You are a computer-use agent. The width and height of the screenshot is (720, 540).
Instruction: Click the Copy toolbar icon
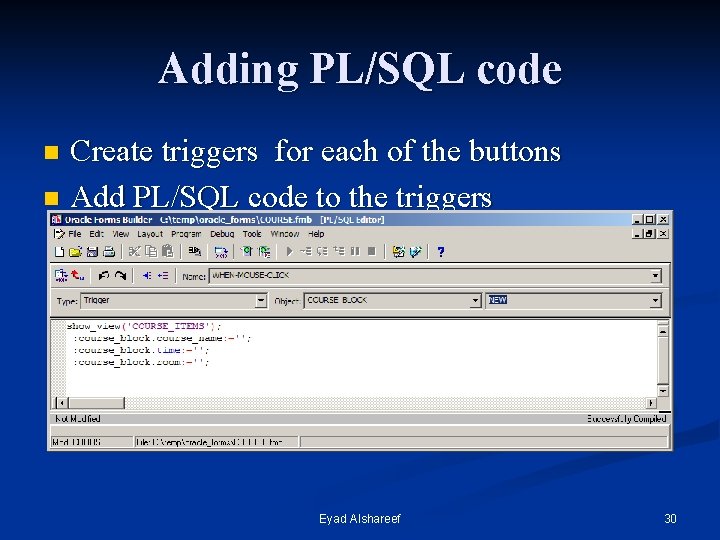[x=151, y=252]
